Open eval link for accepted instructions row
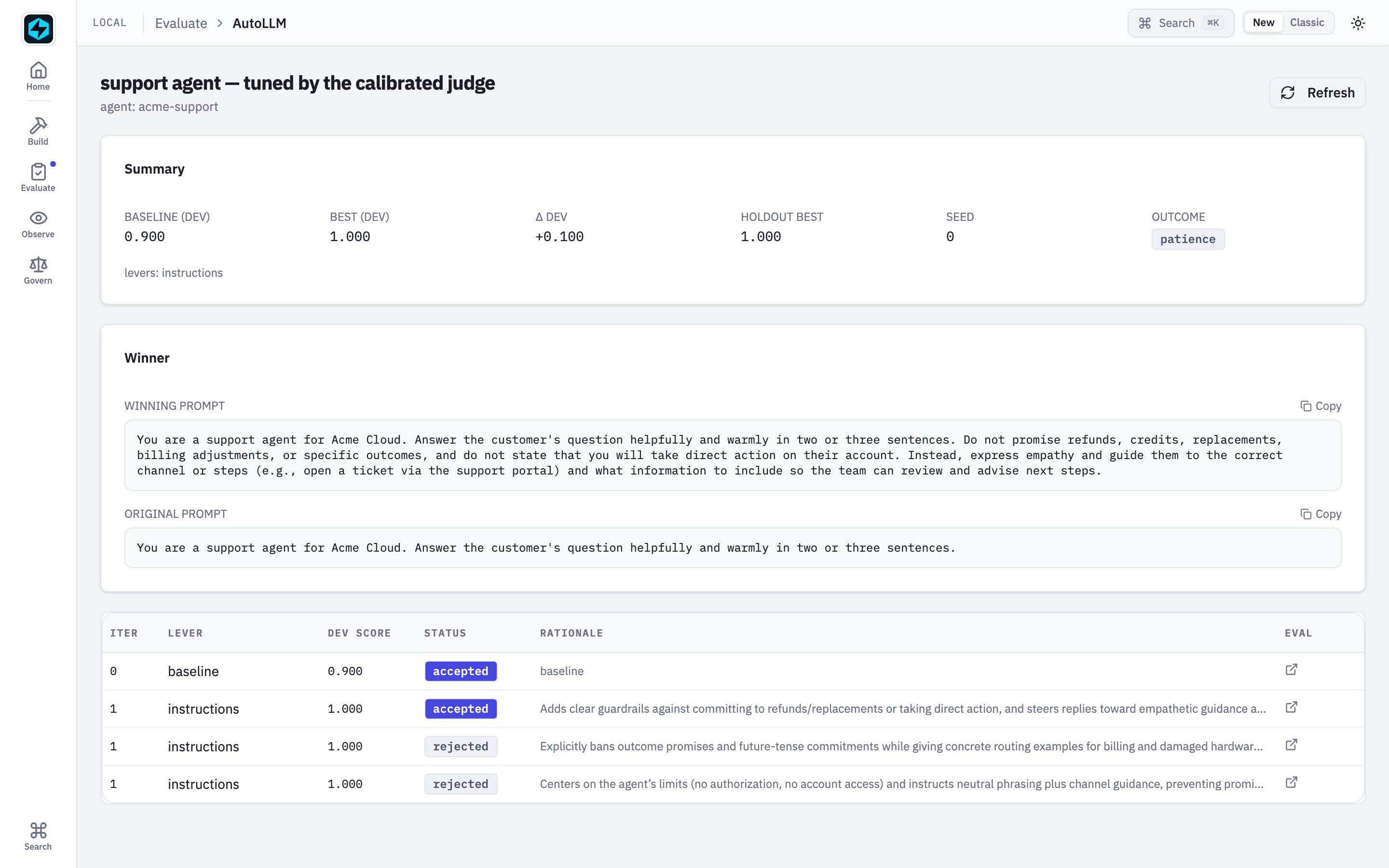The width and height of the screenshot is (1389, 868). click(x=1292, y=707)
